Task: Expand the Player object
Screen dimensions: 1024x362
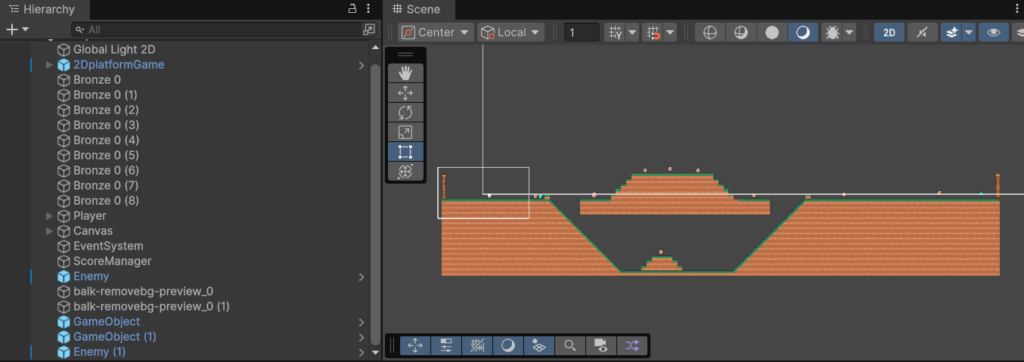Action: point(49,216)
